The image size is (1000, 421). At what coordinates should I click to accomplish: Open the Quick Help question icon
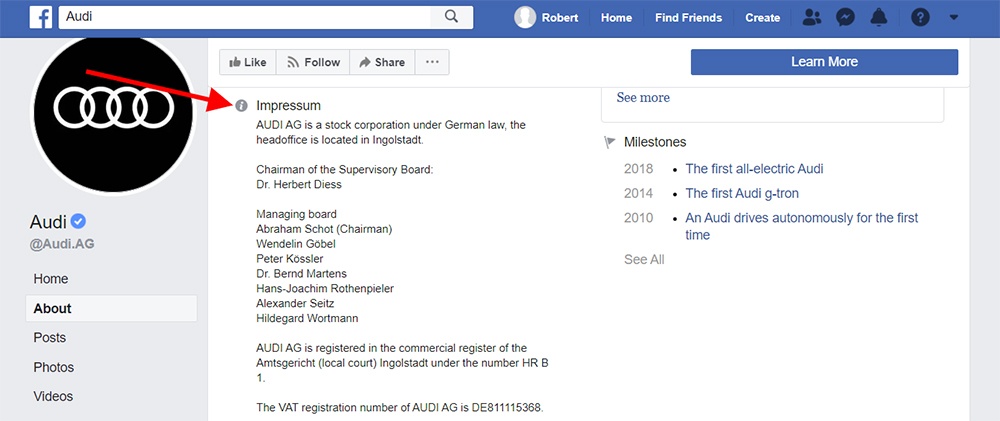point(920,18)
